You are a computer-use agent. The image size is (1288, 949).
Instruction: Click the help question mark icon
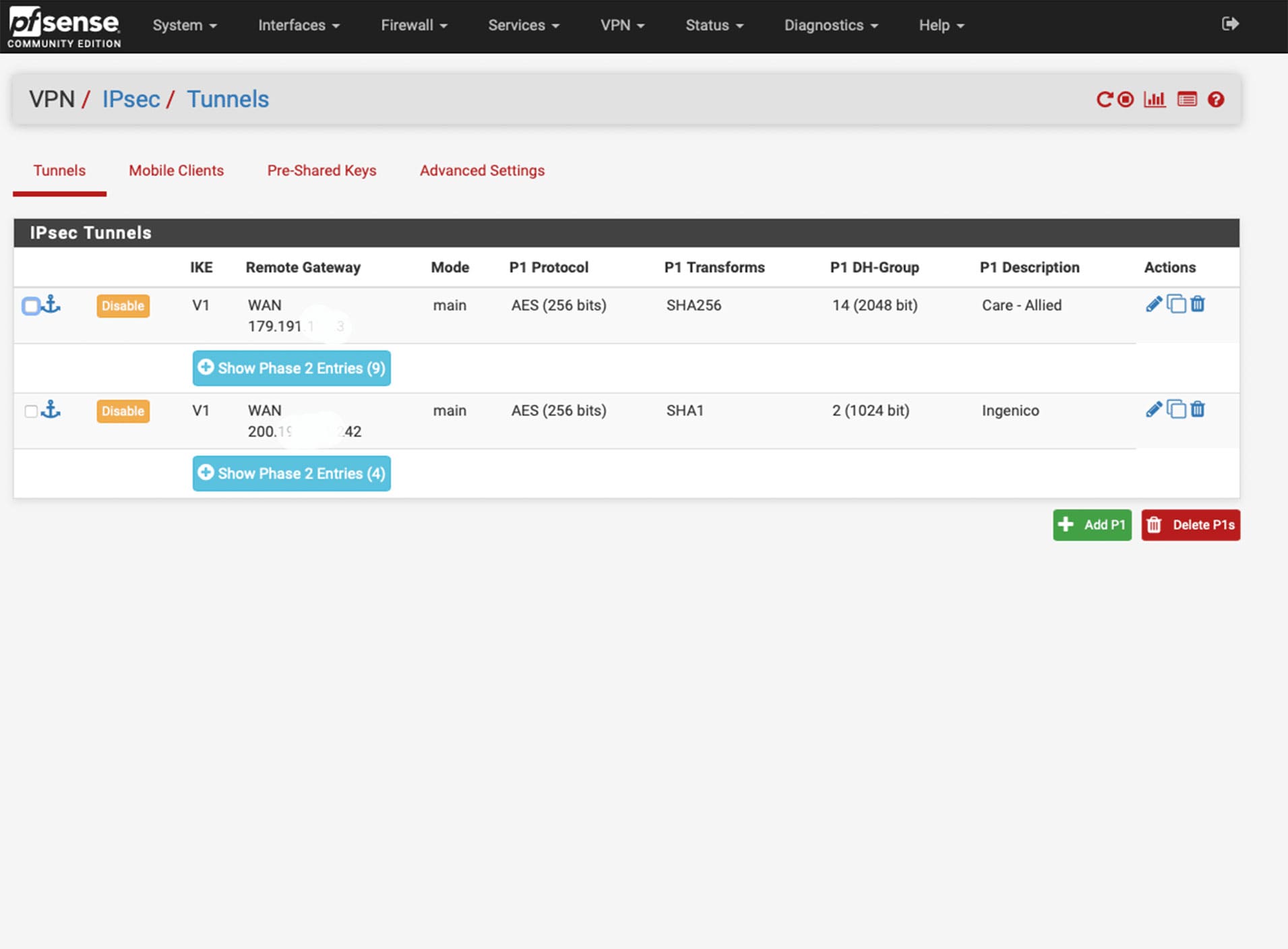tap(1216, 100)
